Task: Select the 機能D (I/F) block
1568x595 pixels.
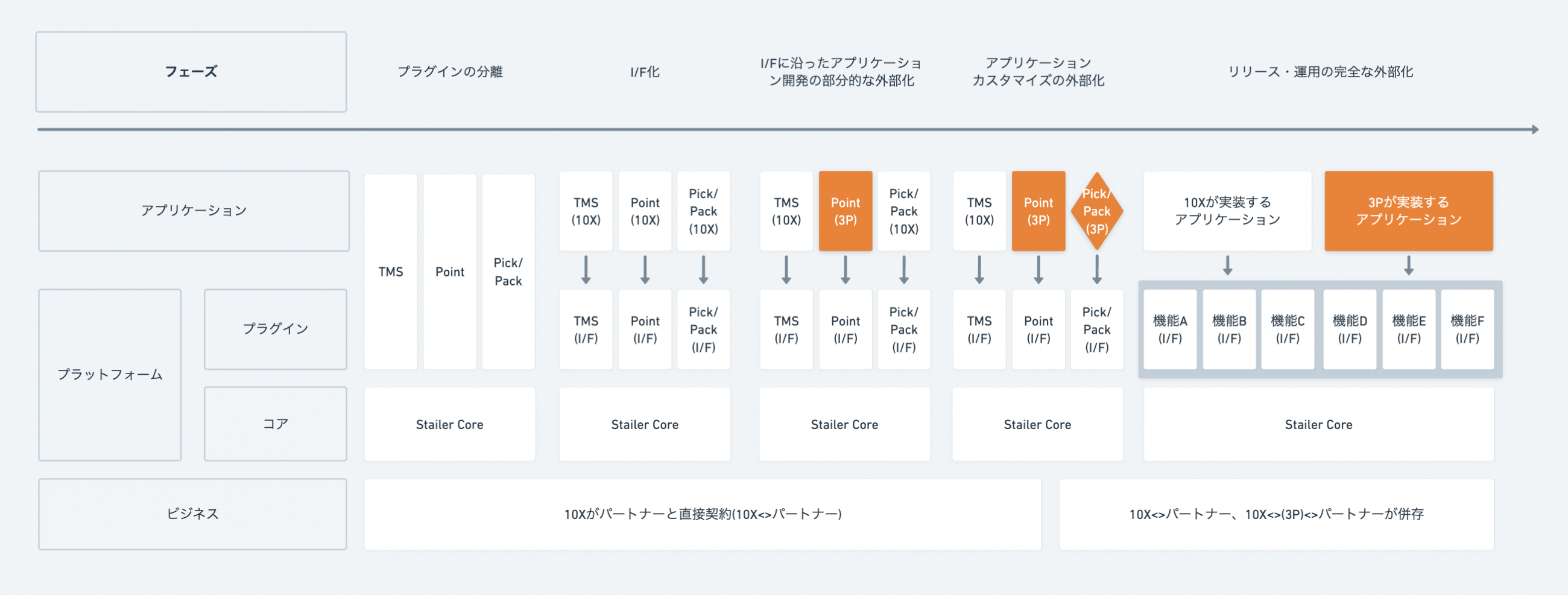Action: pos(1349,329)
